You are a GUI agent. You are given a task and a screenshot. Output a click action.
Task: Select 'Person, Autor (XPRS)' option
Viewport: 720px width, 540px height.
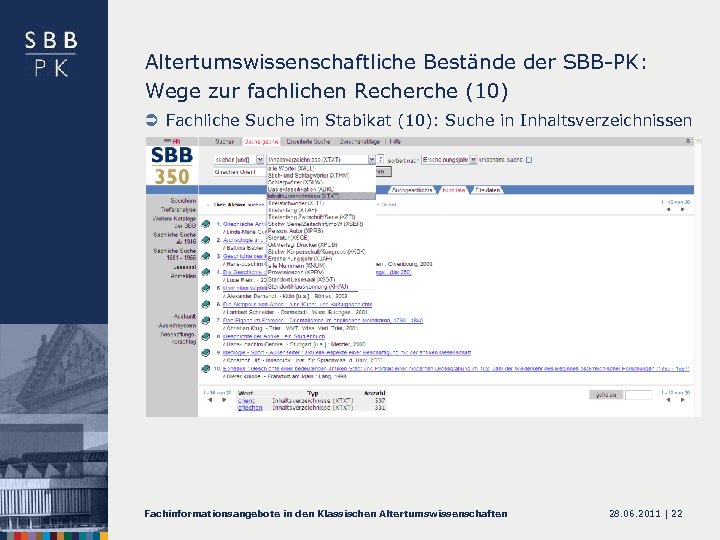point(295,231)
